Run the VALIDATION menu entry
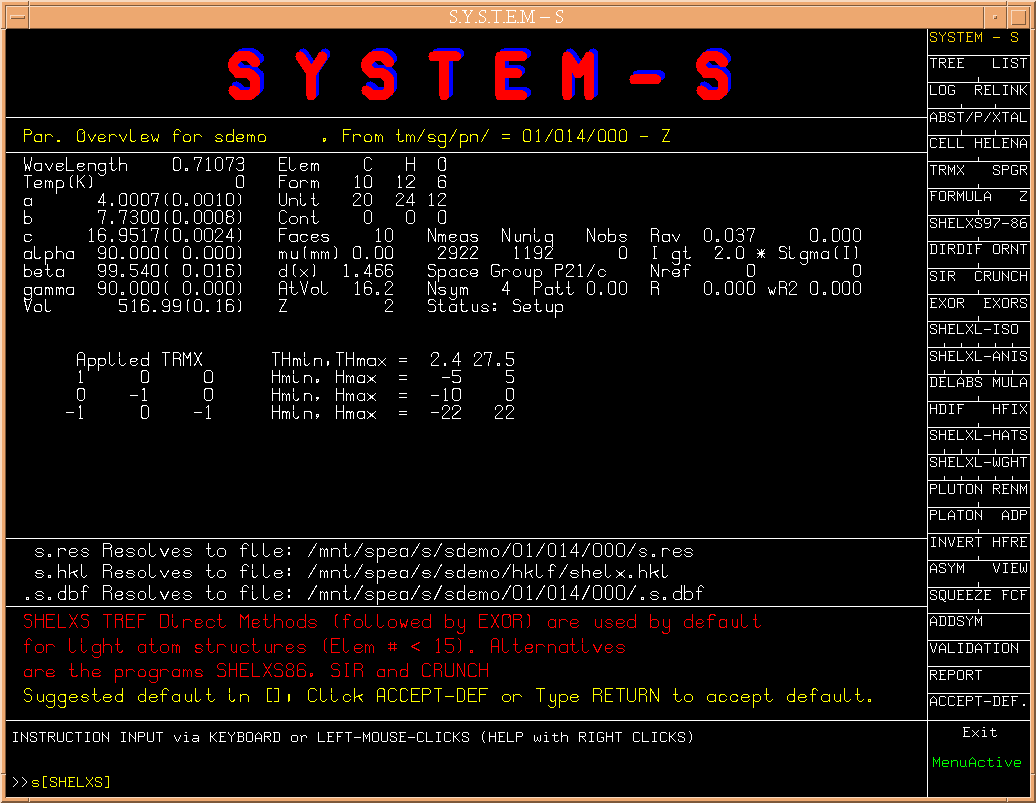 (974, 648)
